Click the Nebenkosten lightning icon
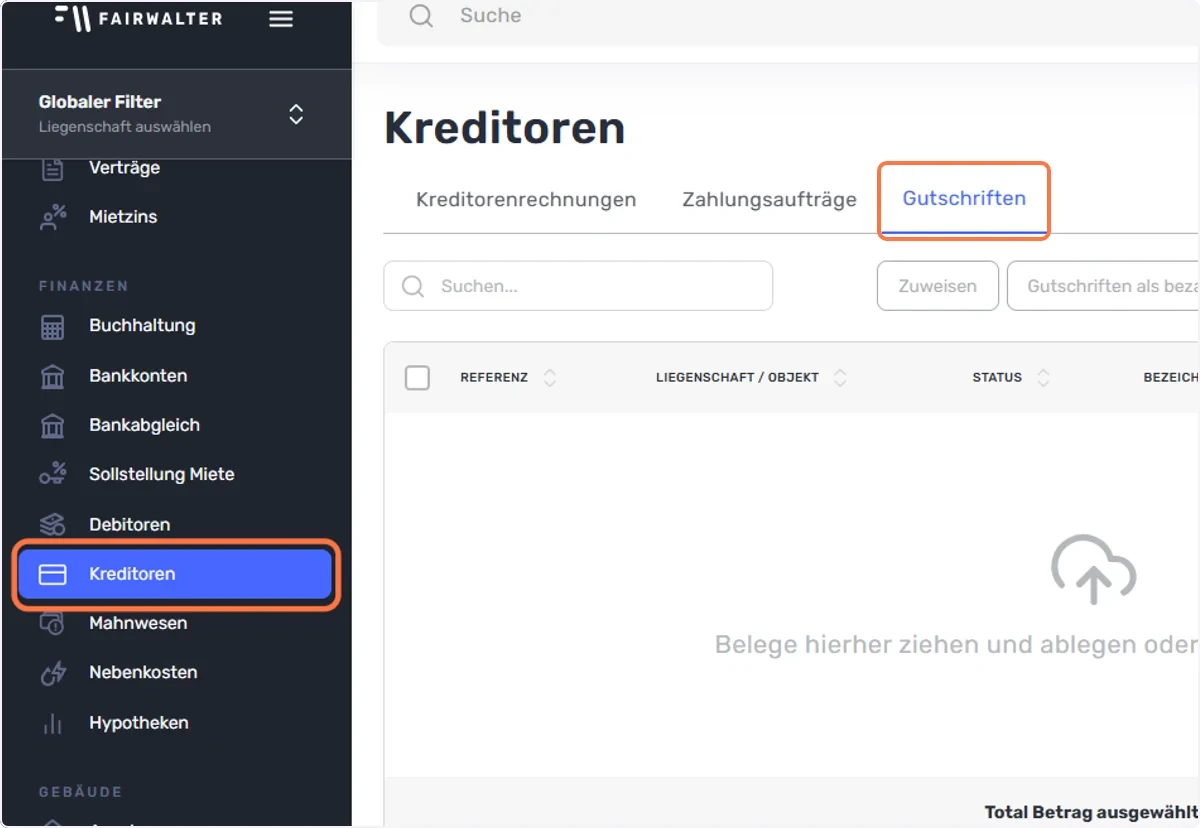 [x=52, y=673]
